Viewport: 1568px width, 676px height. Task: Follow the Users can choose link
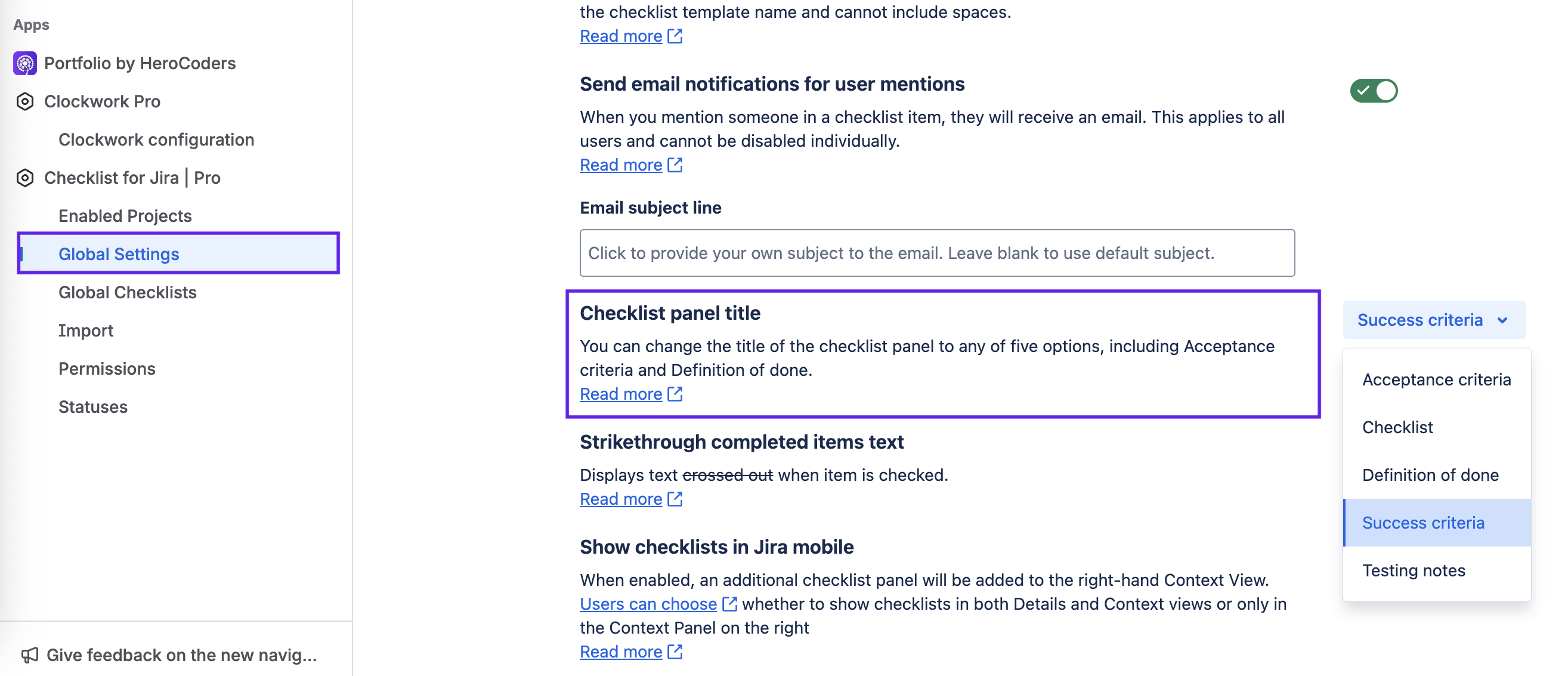point(648,604)
